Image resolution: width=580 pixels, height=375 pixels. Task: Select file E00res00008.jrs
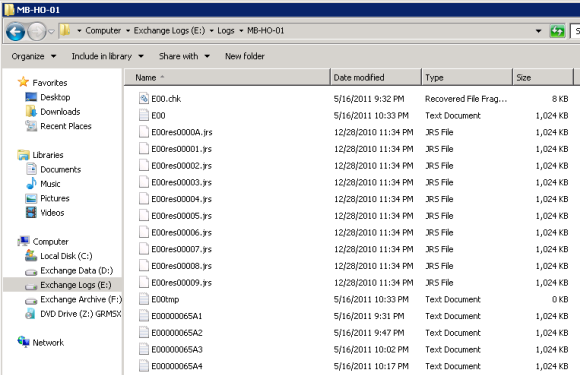click(181, 266)
